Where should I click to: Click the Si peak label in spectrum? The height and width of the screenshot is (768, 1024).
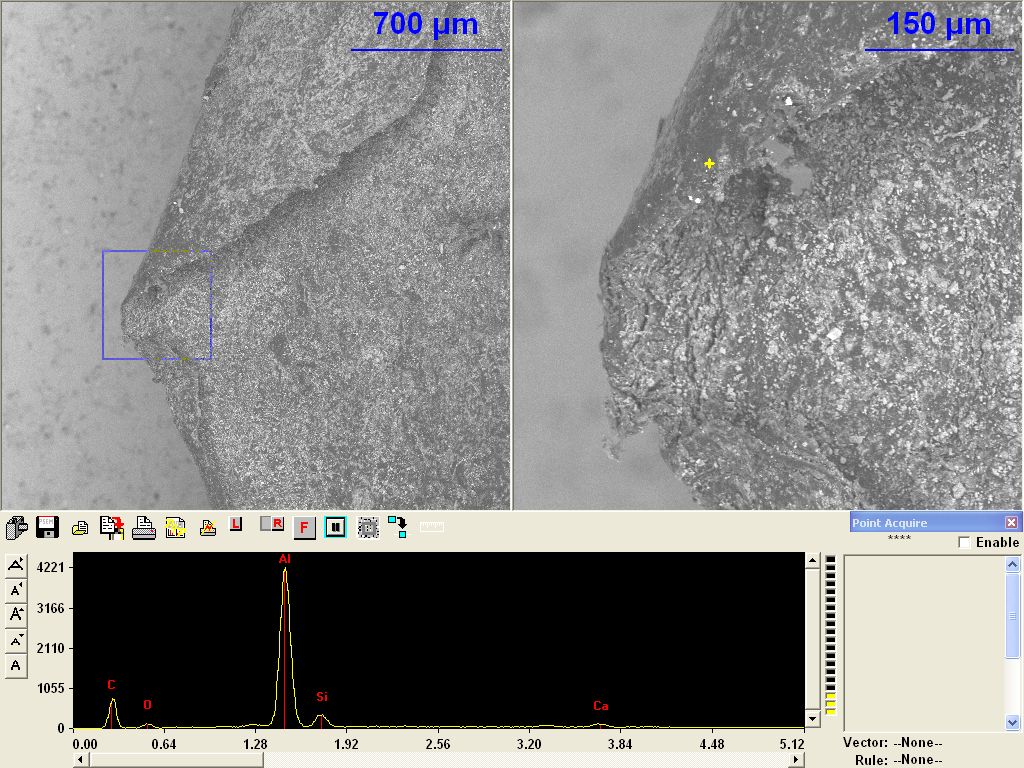pyautogui.click(x=322, y=697)
